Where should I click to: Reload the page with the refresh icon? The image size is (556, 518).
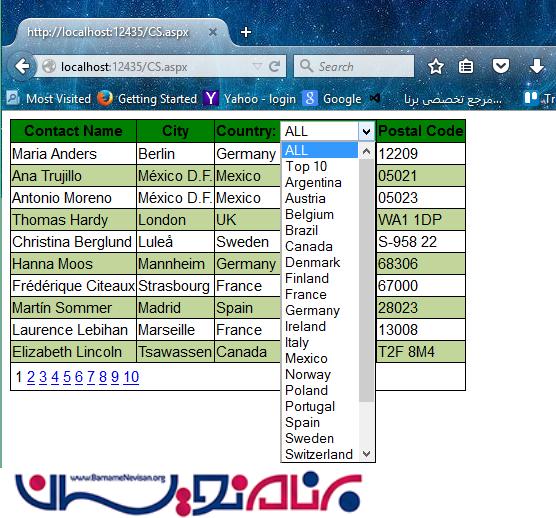pyautogui.click(x=274, y=66)
